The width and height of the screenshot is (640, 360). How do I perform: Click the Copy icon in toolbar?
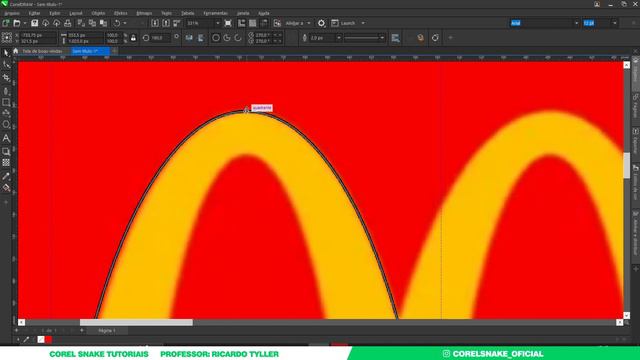coord(92,23)
